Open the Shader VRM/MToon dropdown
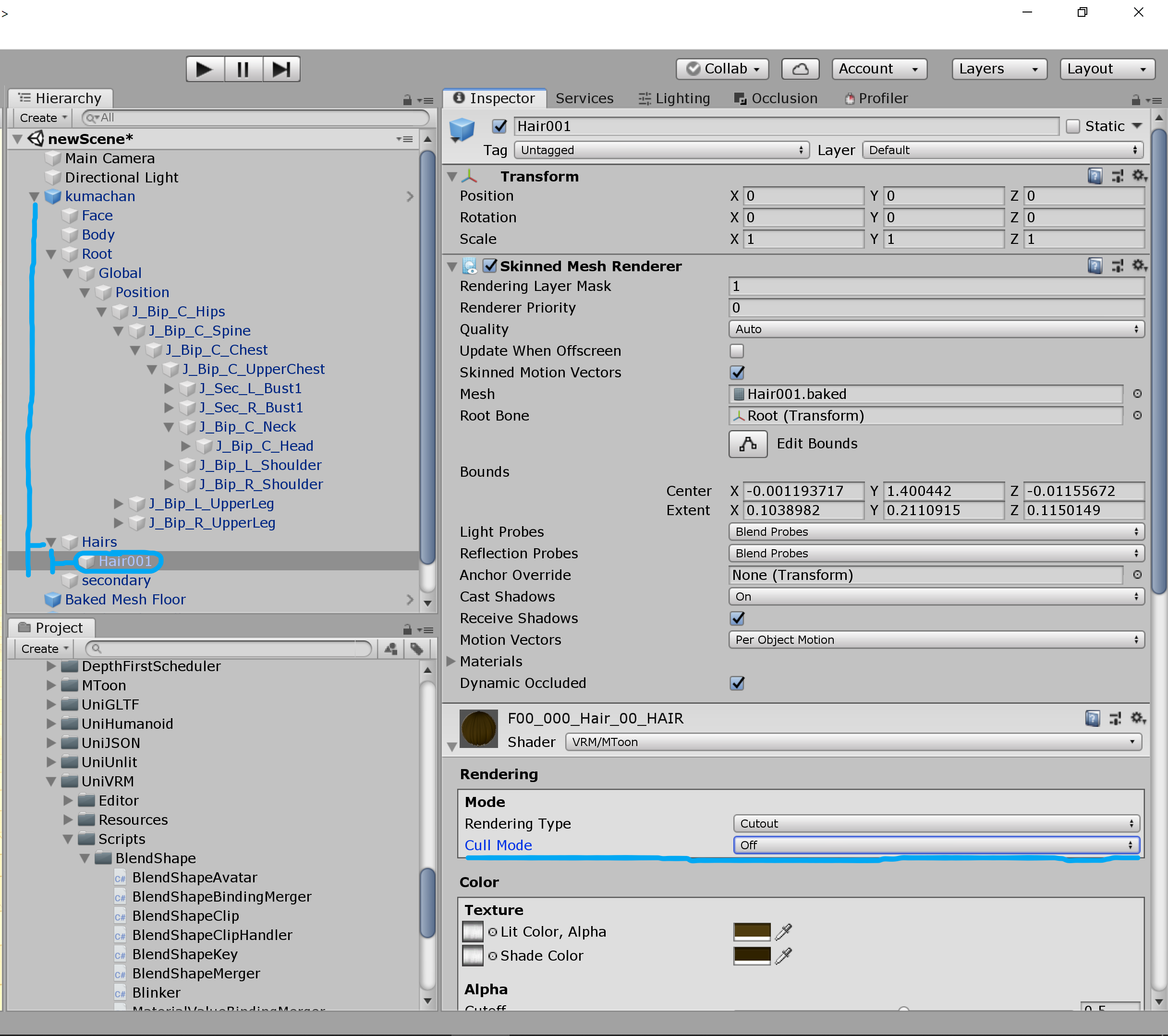 coord(852,742)
